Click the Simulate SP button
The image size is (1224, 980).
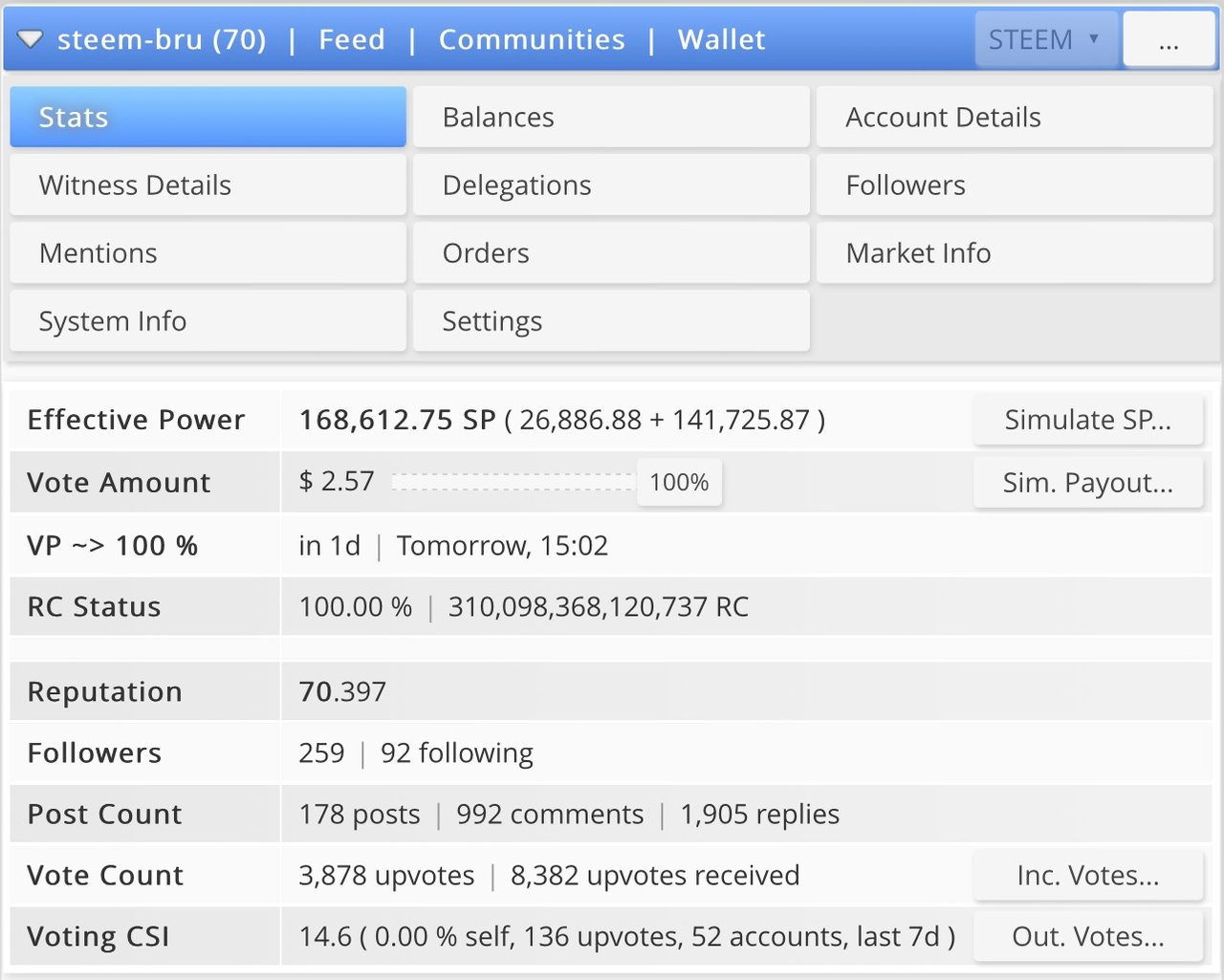point(1088,420)
